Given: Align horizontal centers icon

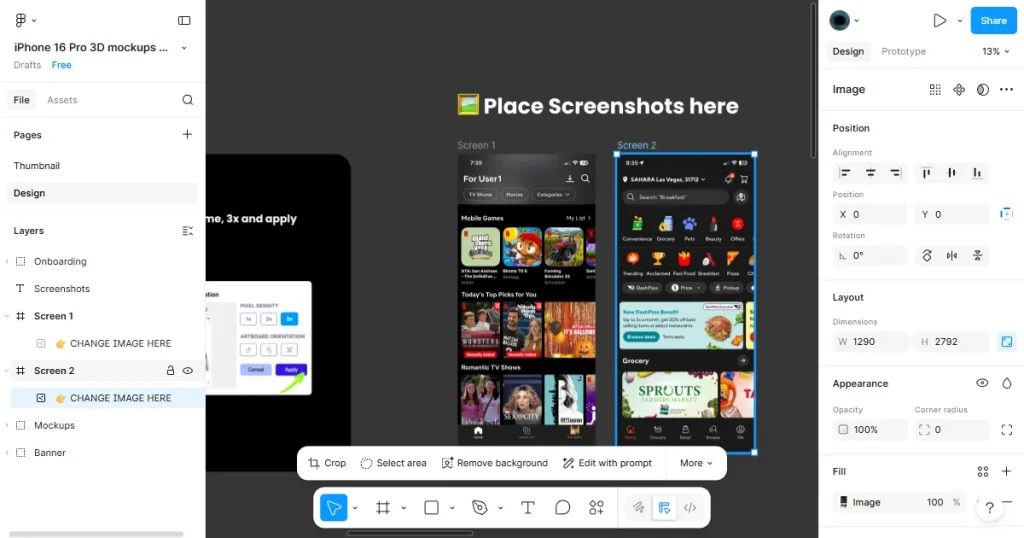Looking at the screenshot, I should pos(871,172).
